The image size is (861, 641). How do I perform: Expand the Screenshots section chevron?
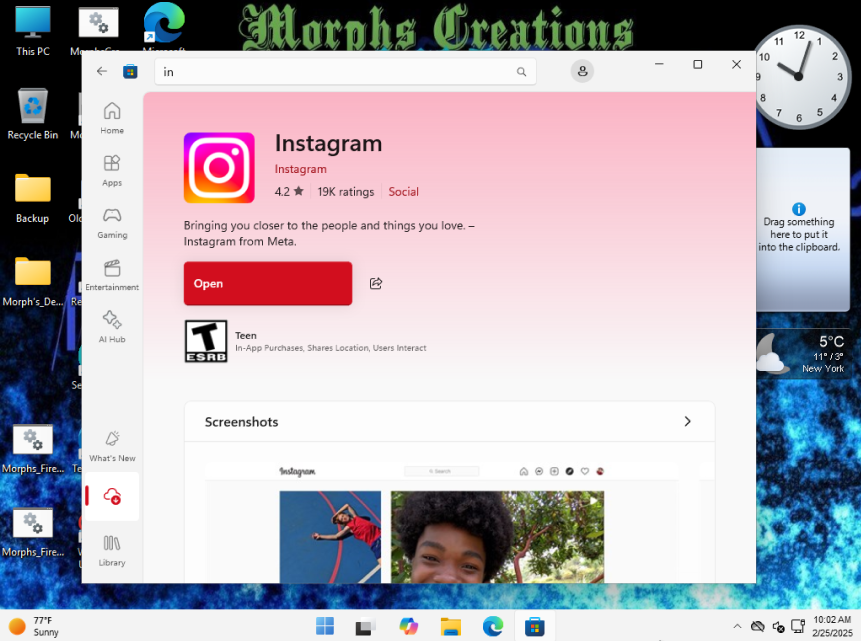point(687,421)
